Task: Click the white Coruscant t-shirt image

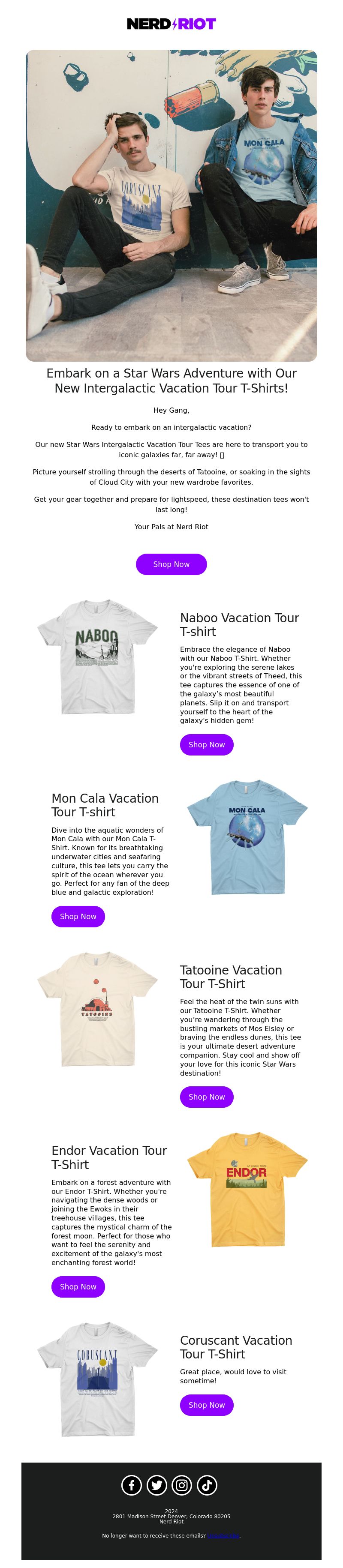Action: 97,1379
